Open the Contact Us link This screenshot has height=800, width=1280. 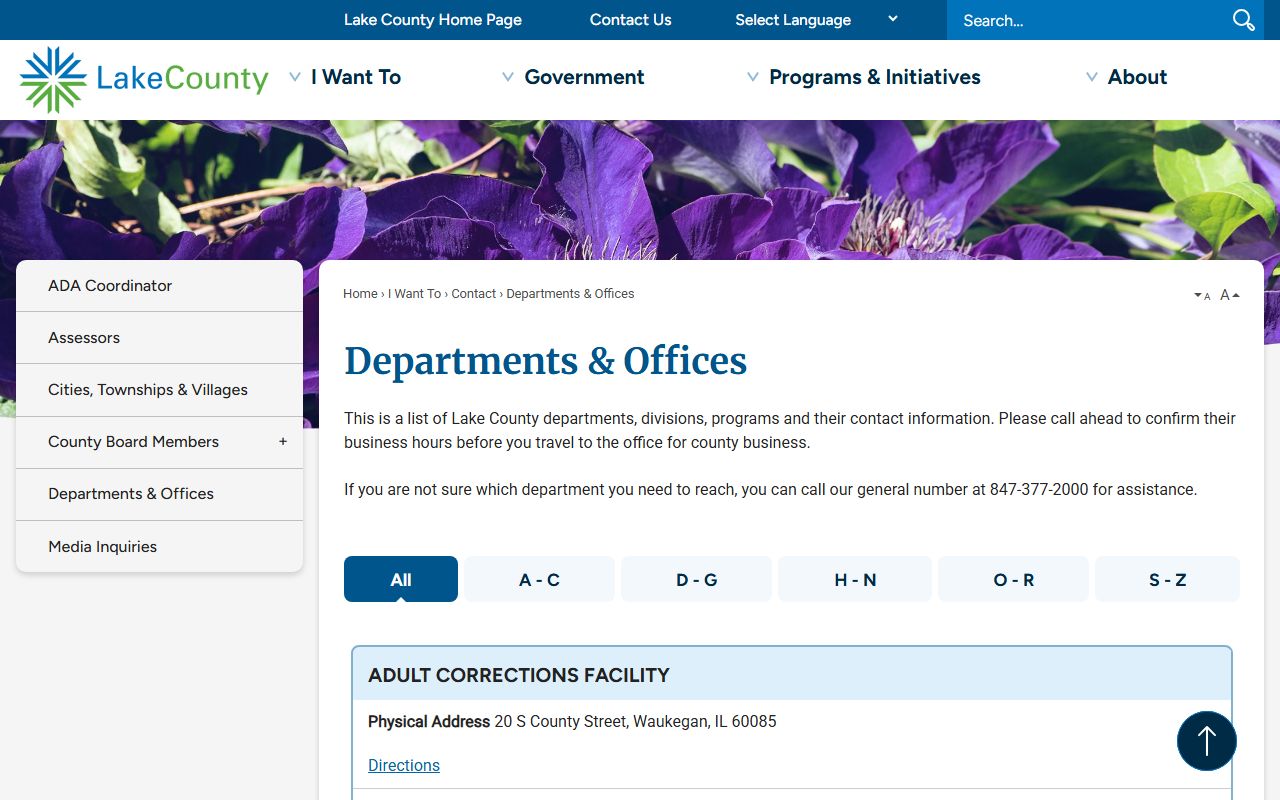(x=631, y=20)
